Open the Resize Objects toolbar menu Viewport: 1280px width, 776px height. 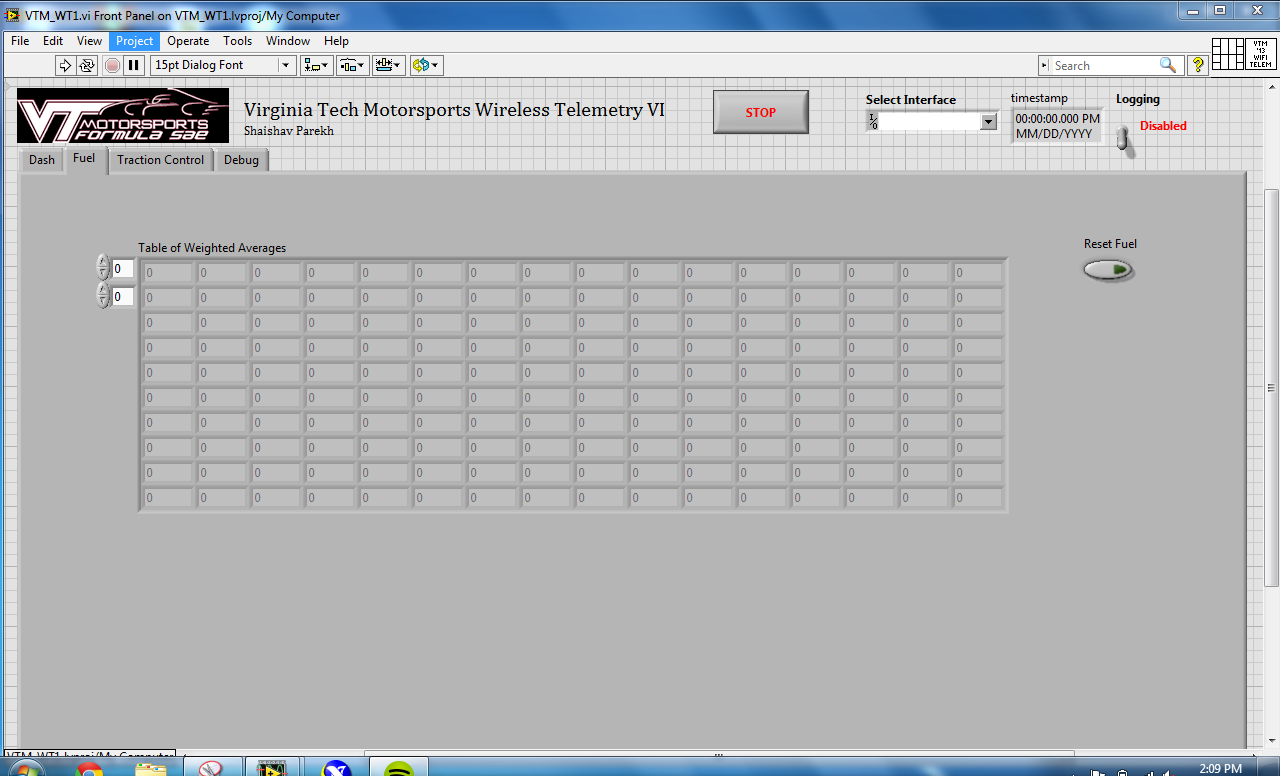coord(388,65)
